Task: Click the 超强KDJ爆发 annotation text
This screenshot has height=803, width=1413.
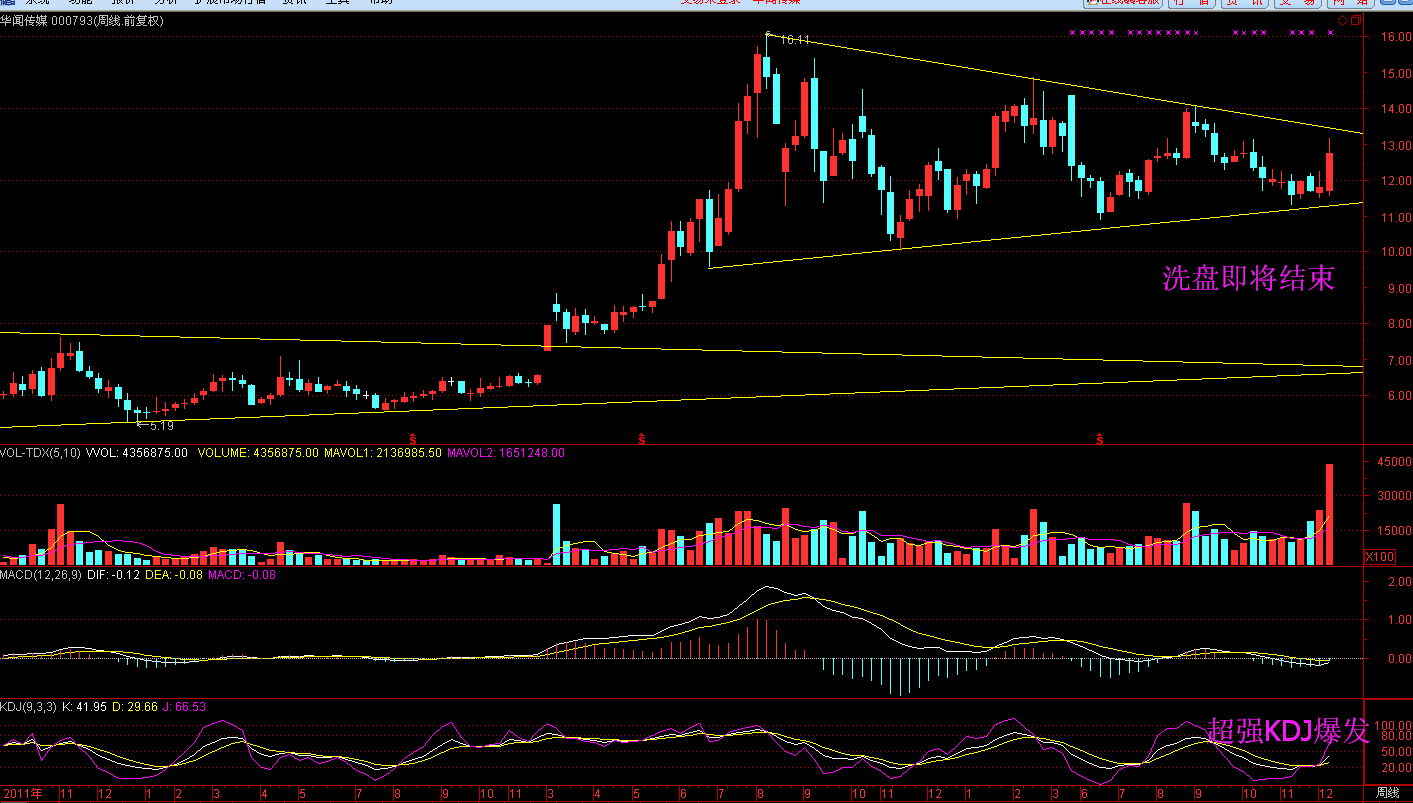Action: point(1288,731)
